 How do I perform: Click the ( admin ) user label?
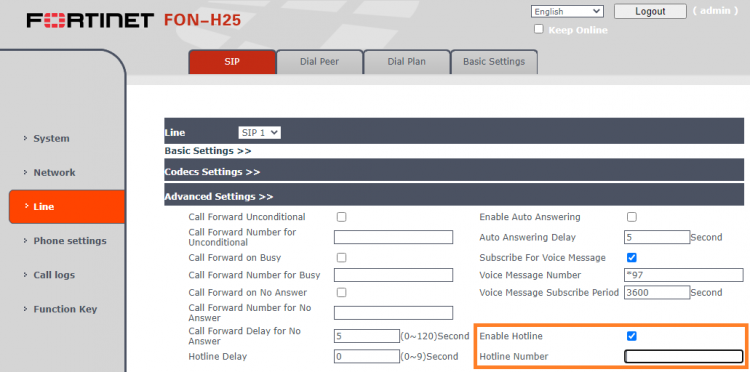pyautogui.click(x=716, y=11)
